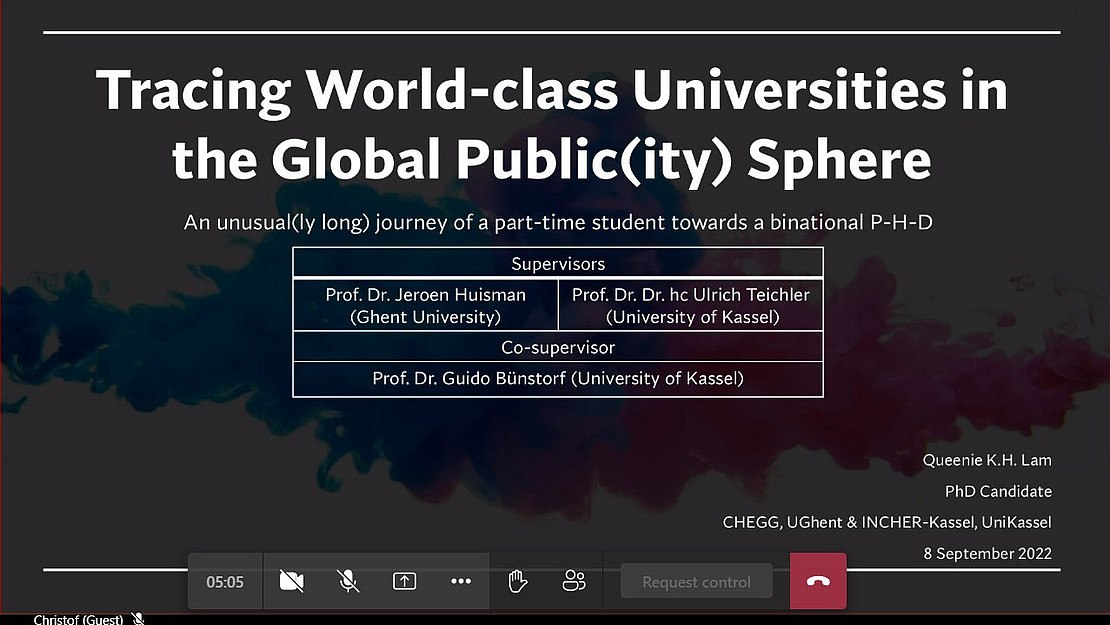The image size is (1110, 625).
Task: Click the muted mic icon beside Christof
Action: pyautogui.click(x=138, y=619)
